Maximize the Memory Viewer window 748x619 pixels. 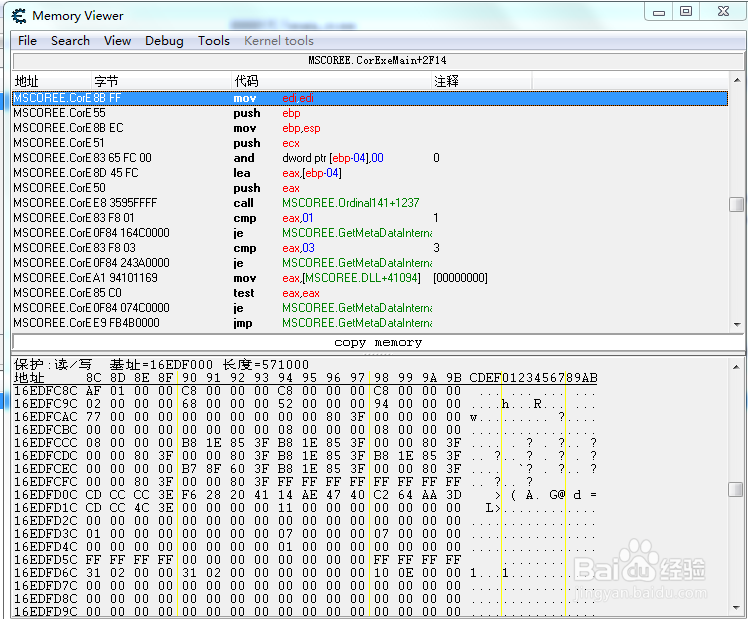[x=686, y=11]
